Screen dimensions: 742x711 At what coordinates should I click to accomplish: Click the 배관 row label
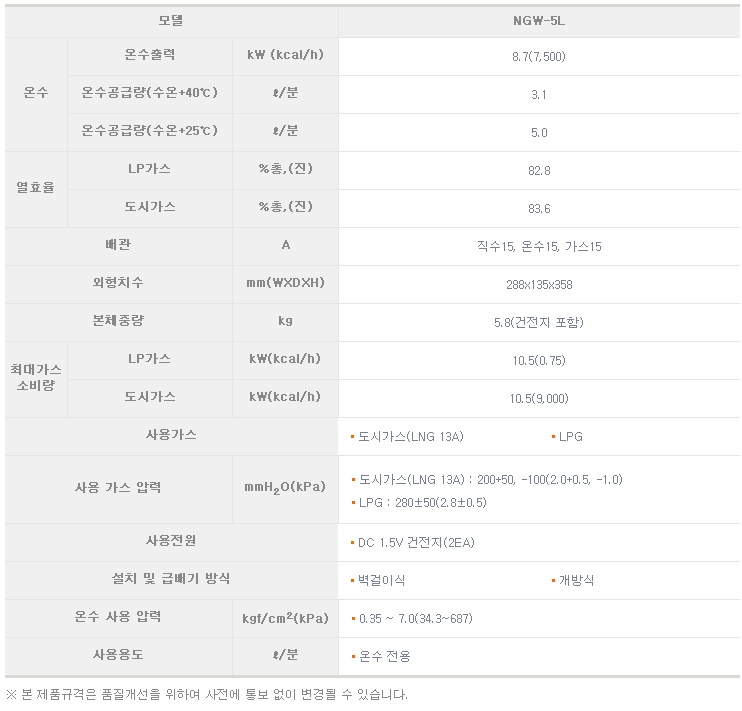118,245
